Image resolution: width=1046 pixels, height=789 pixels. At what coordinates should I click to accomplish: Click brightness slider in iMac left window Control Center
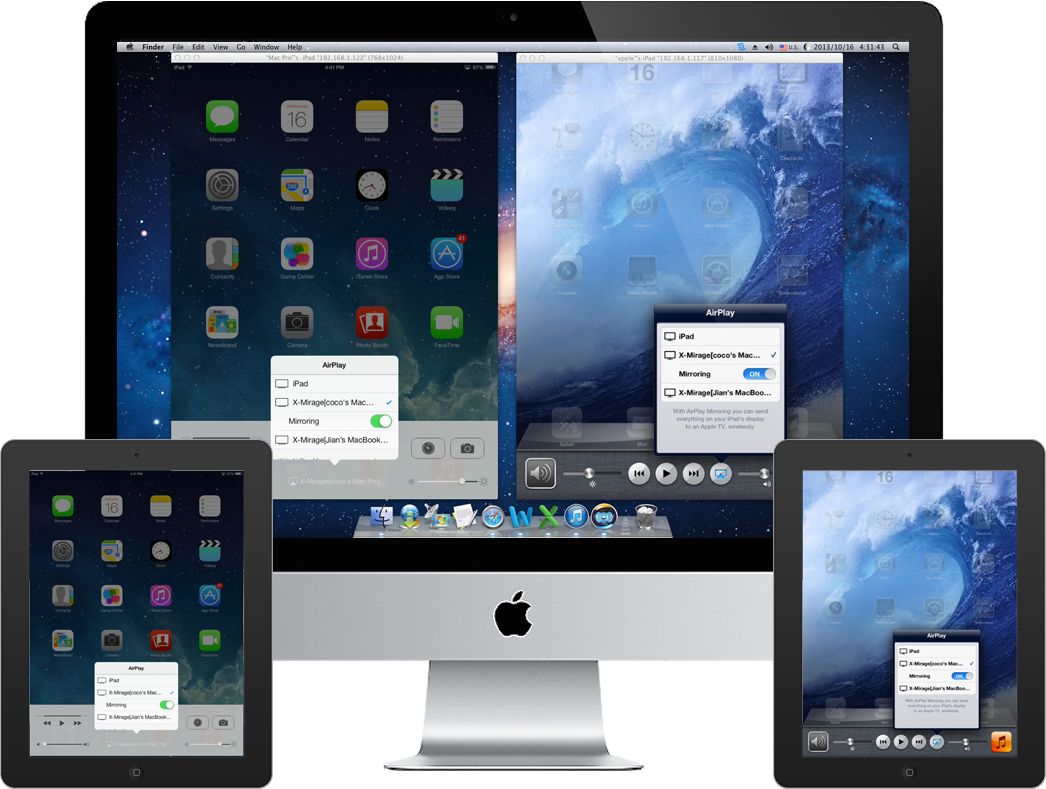pos(448,481)
